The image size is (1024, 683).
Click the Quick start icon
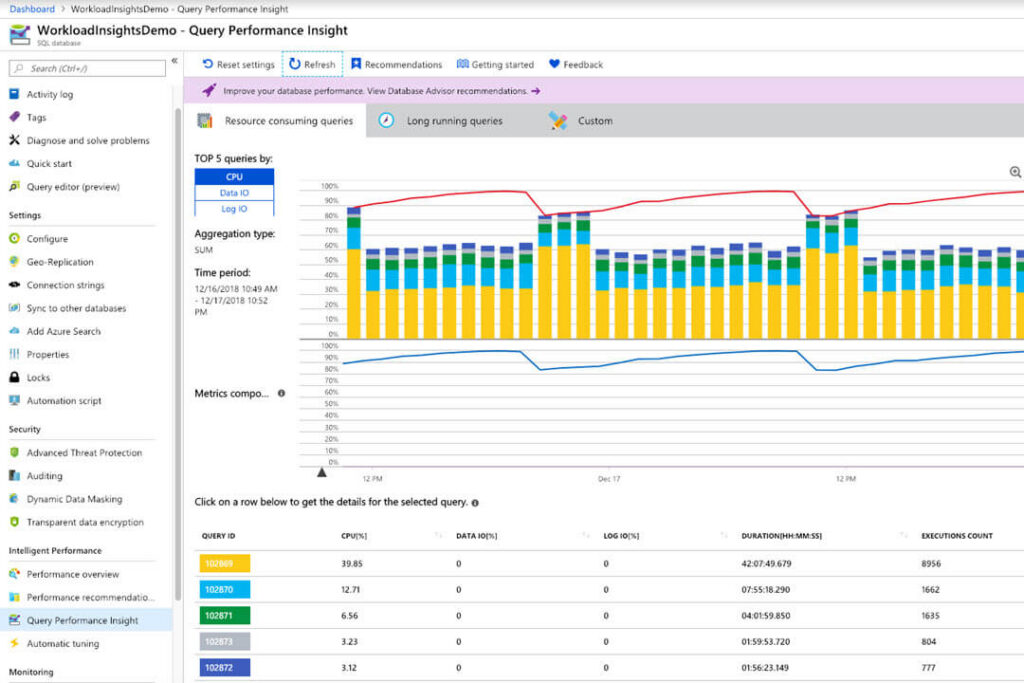14,163
